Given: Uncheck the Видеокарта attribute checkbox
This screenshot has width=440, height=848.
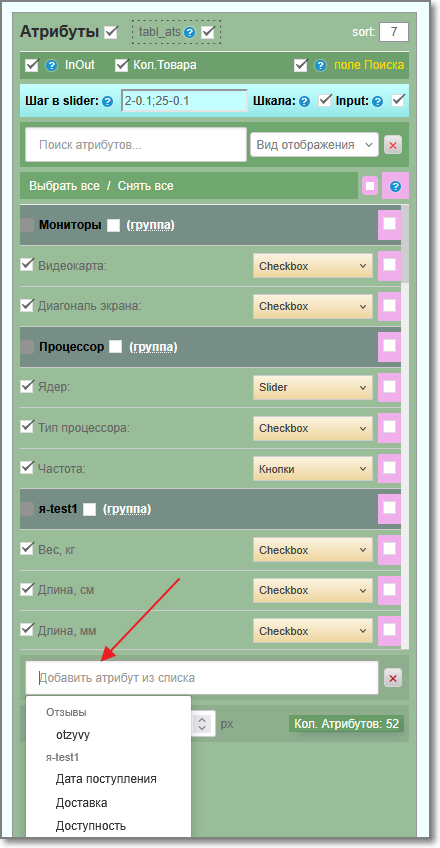Looking at the screenshot, I should pyautogui.click(x=27, y=265).
